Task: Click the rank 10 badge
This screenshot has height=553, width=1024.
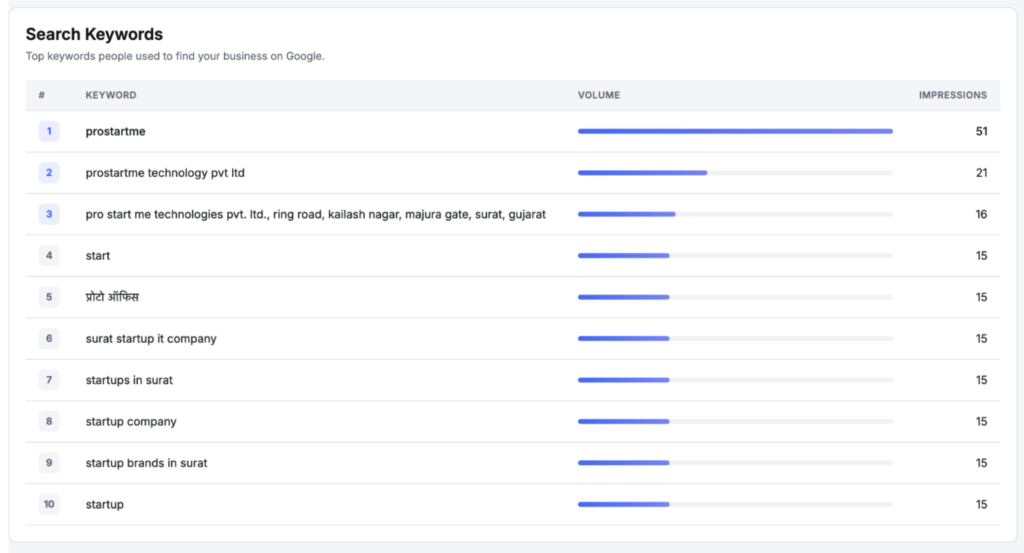Action: [x=49, y=505]
